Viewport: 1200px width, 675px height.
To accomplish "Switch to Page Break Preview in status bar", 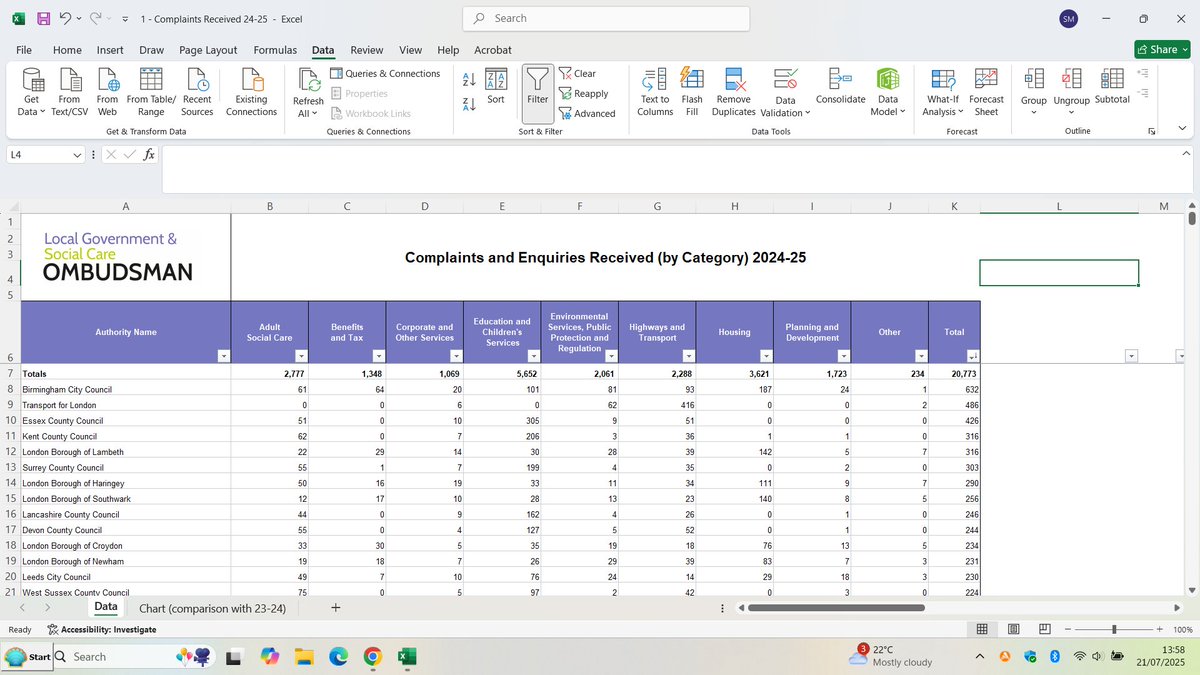I will [x=1045, y=629].
